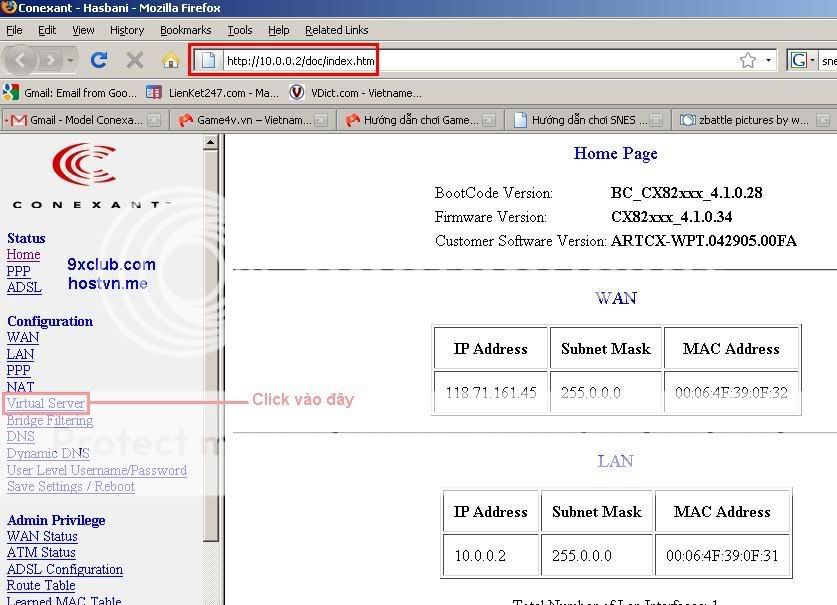This screenshot has height=605, width=837.
Task: Open the search engine selector dropdown
Action: [812, 60]
